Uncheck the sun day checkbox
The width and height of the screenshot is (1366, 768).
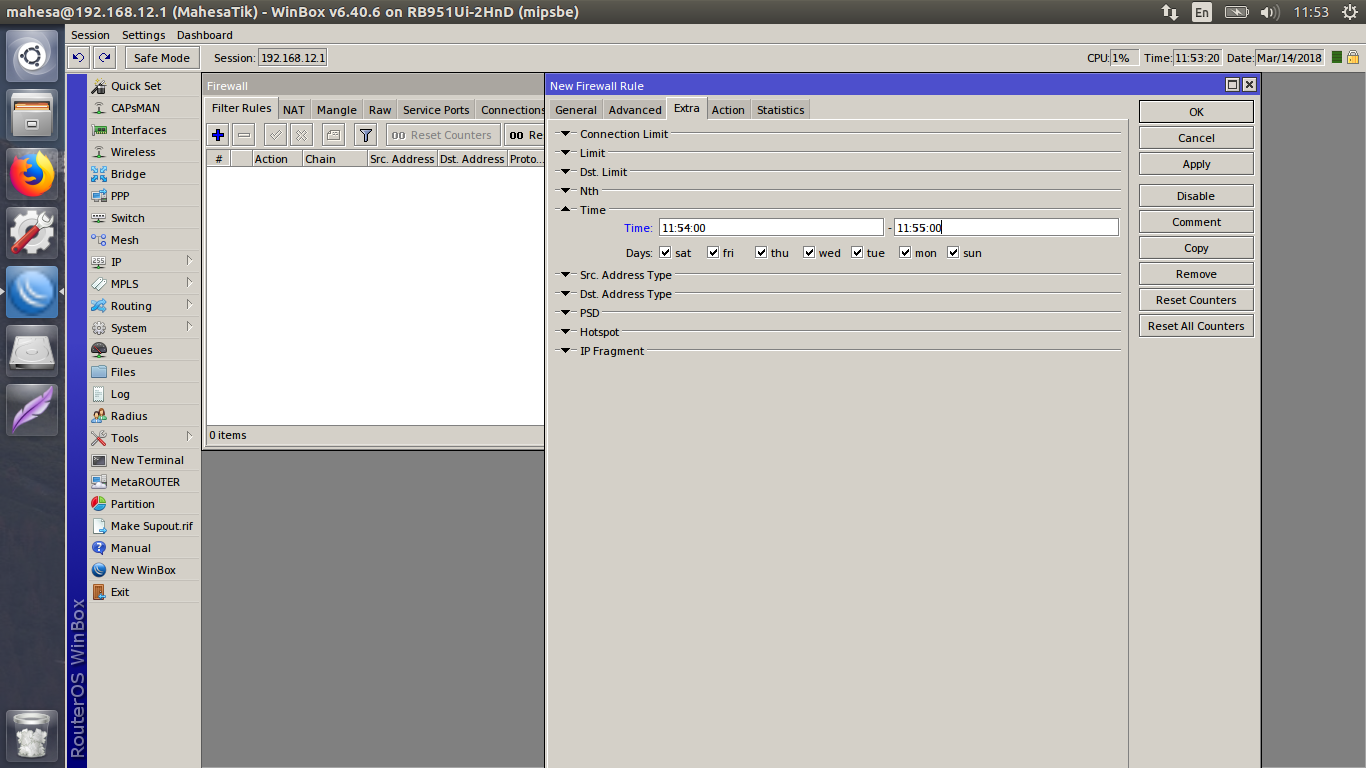tap(953, 253)
